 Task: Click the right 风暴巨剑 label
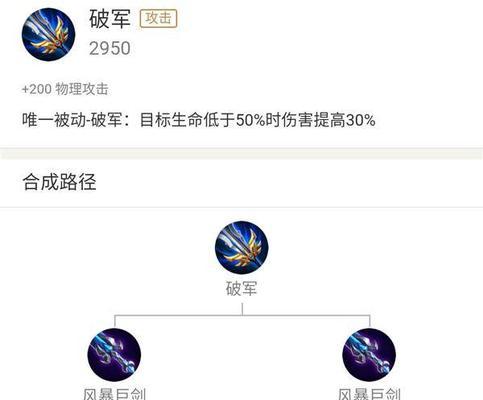coord(369,394)
